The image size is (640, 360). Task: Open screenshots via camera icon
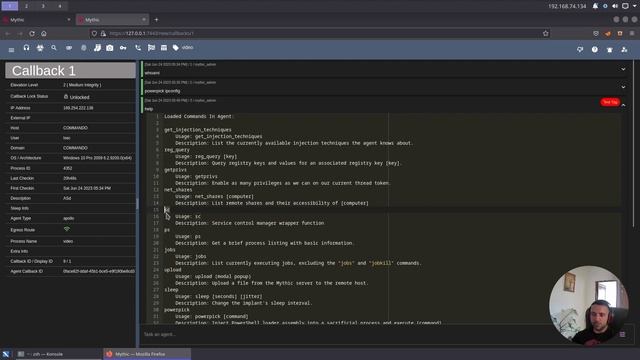click(110, 48)
